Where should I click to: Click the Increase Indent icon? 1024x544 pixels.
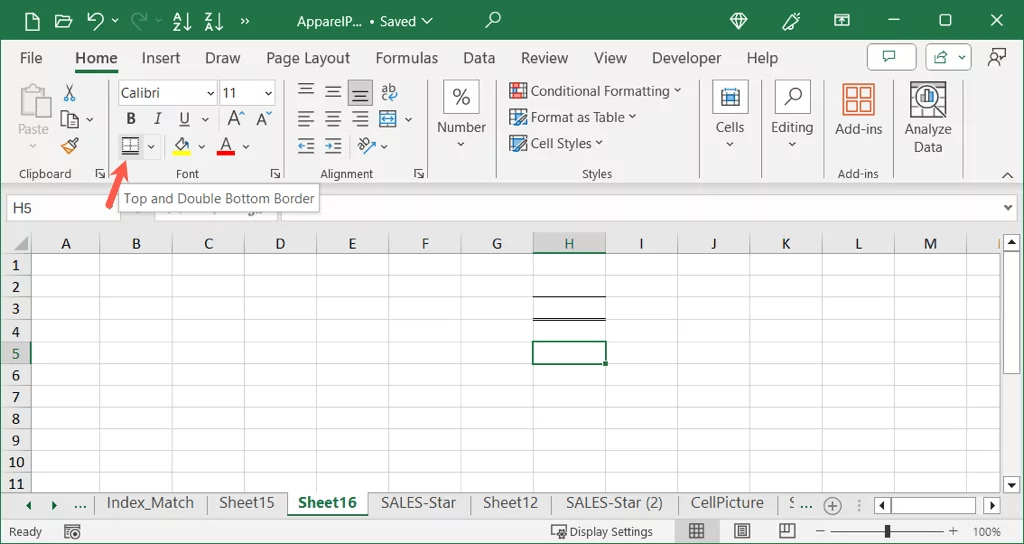click(x=333, y=146)
